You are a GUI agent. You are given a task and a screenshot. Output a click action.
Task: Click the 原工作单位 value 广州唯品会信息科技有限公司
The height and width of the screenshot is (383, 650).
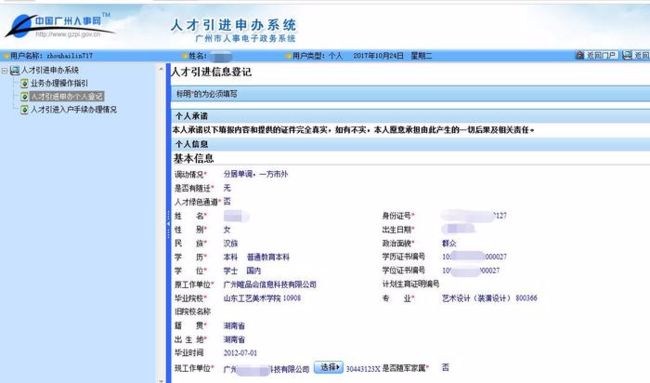270,284
